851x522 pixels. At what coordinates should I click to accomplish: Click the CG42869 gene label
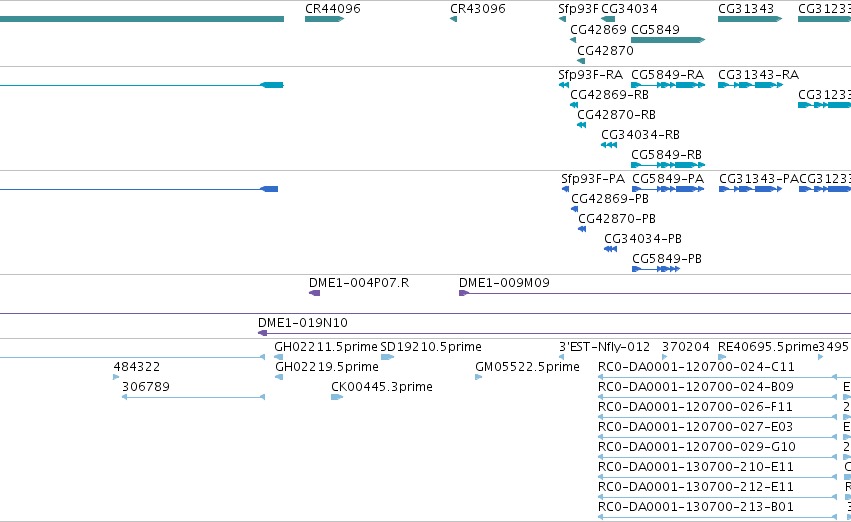click(598, 29)
